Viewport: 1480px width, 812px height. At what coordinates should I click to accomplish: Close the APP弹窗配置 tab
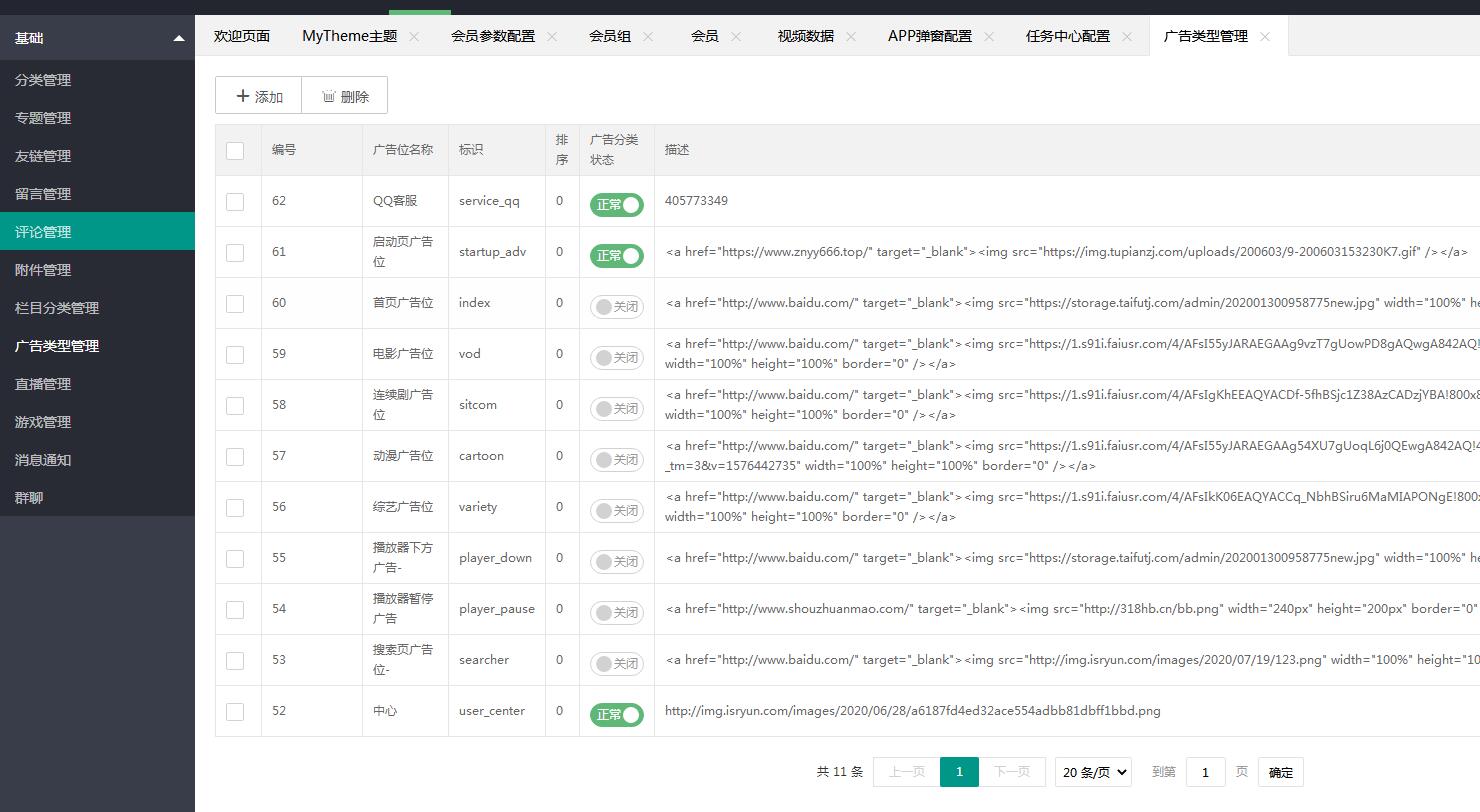coord(989,36)
